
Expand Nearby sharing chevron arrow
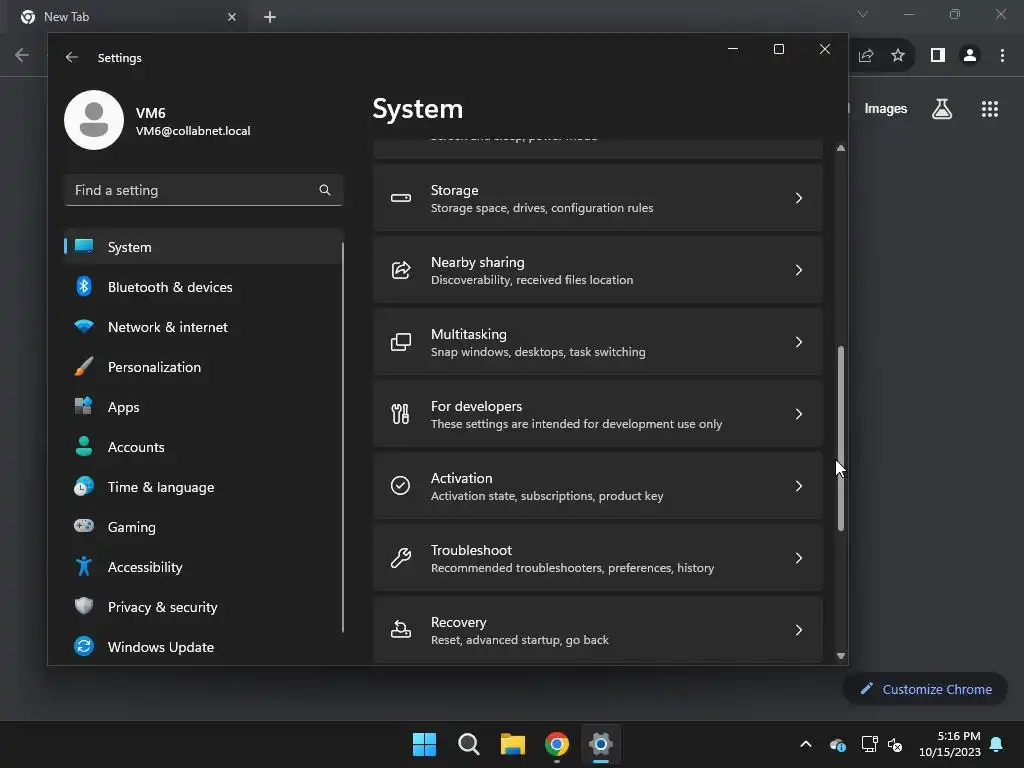[x=799, y=270]
